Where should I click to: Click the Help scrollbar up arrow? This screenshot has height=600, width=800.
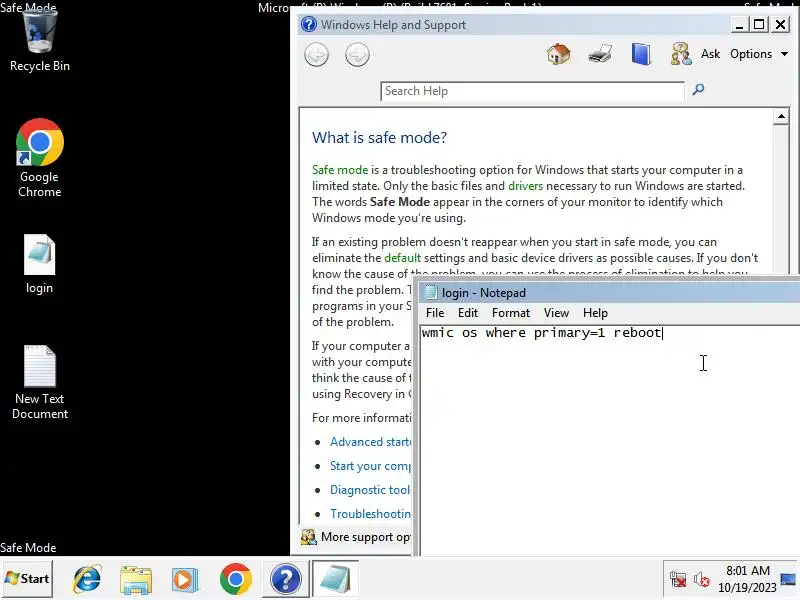pos(781,116)
